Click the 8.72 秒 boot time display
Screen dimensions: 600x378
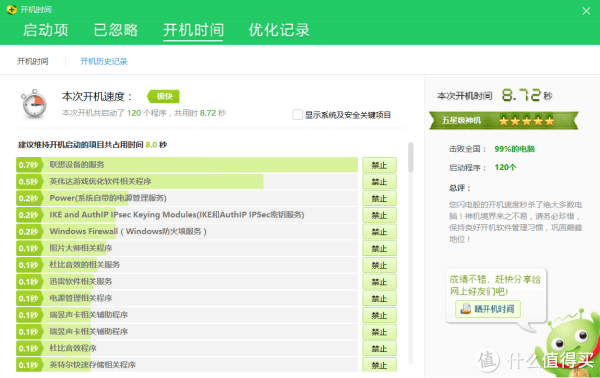click(x=527, y=95)
